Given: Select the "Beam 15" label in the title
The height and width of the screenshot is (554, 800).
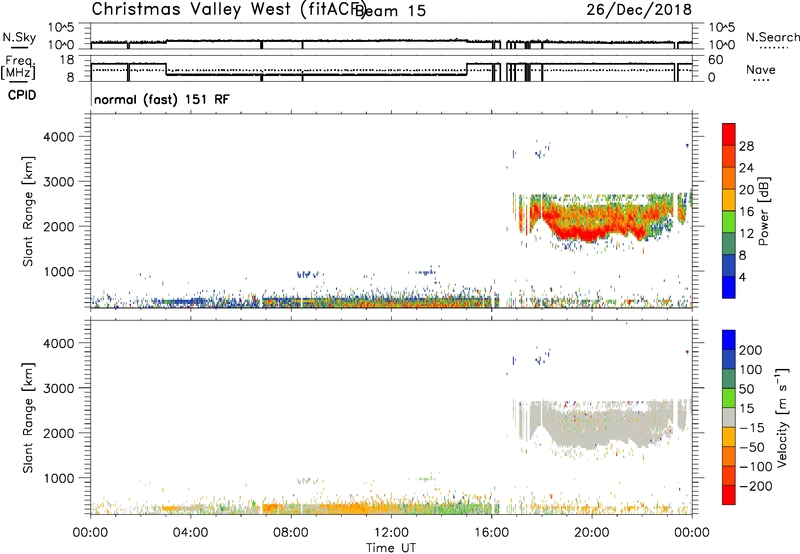Looking at the screenshot, I should [390, 11].
